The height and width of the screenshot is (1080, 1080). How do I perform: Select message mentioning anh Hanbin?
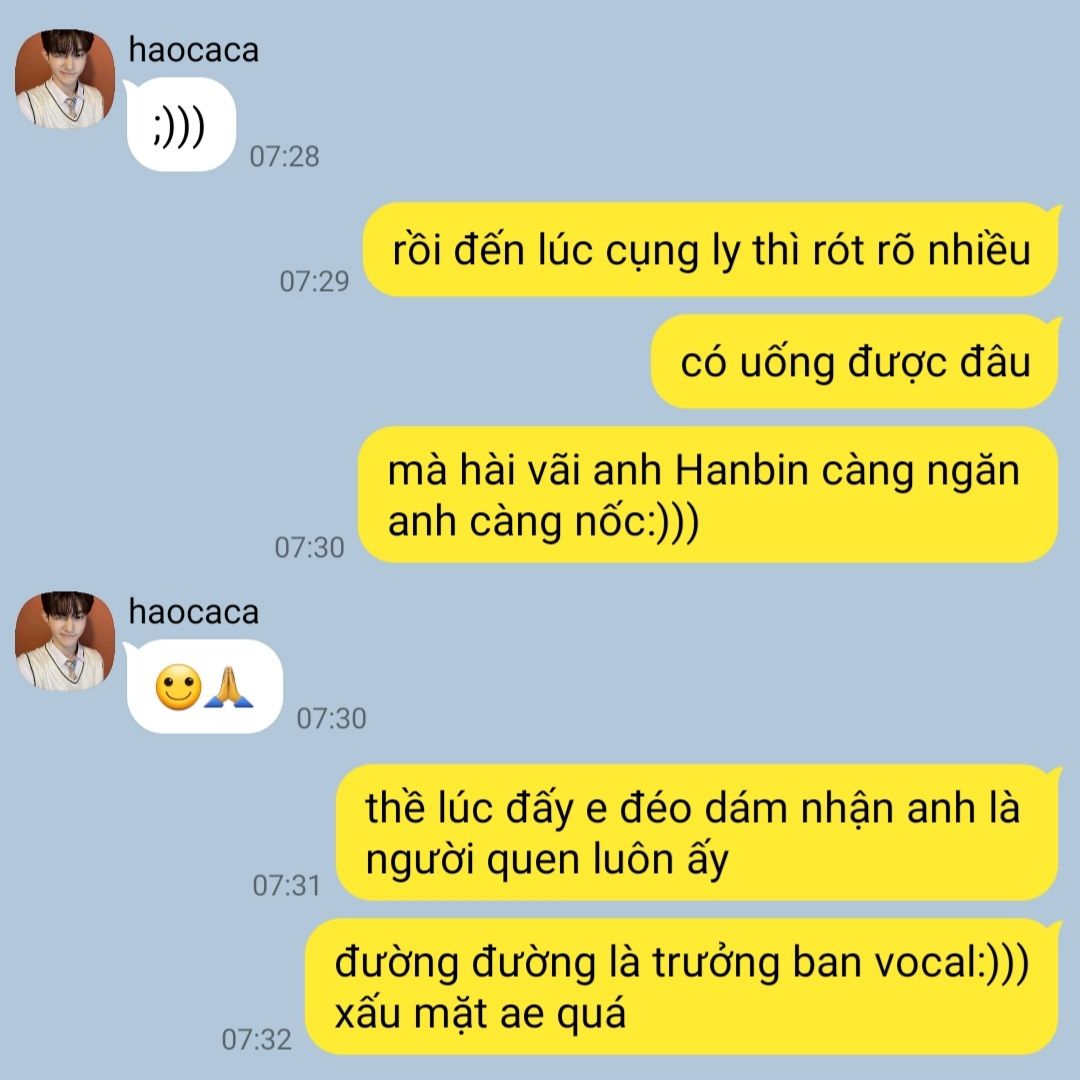[709, 495]
